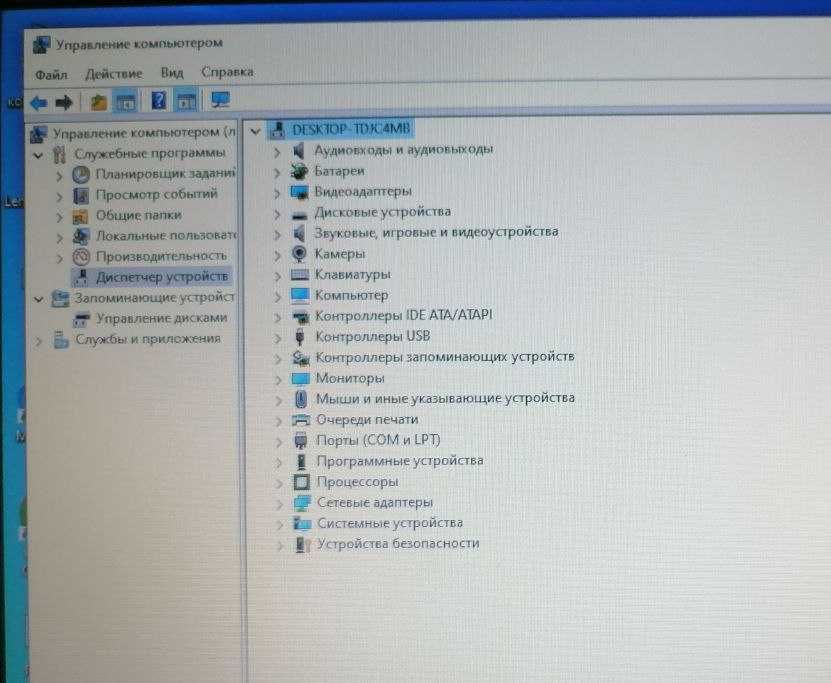Select the Системные устройства category
This screenshot has width=831, height=683.
390,523
